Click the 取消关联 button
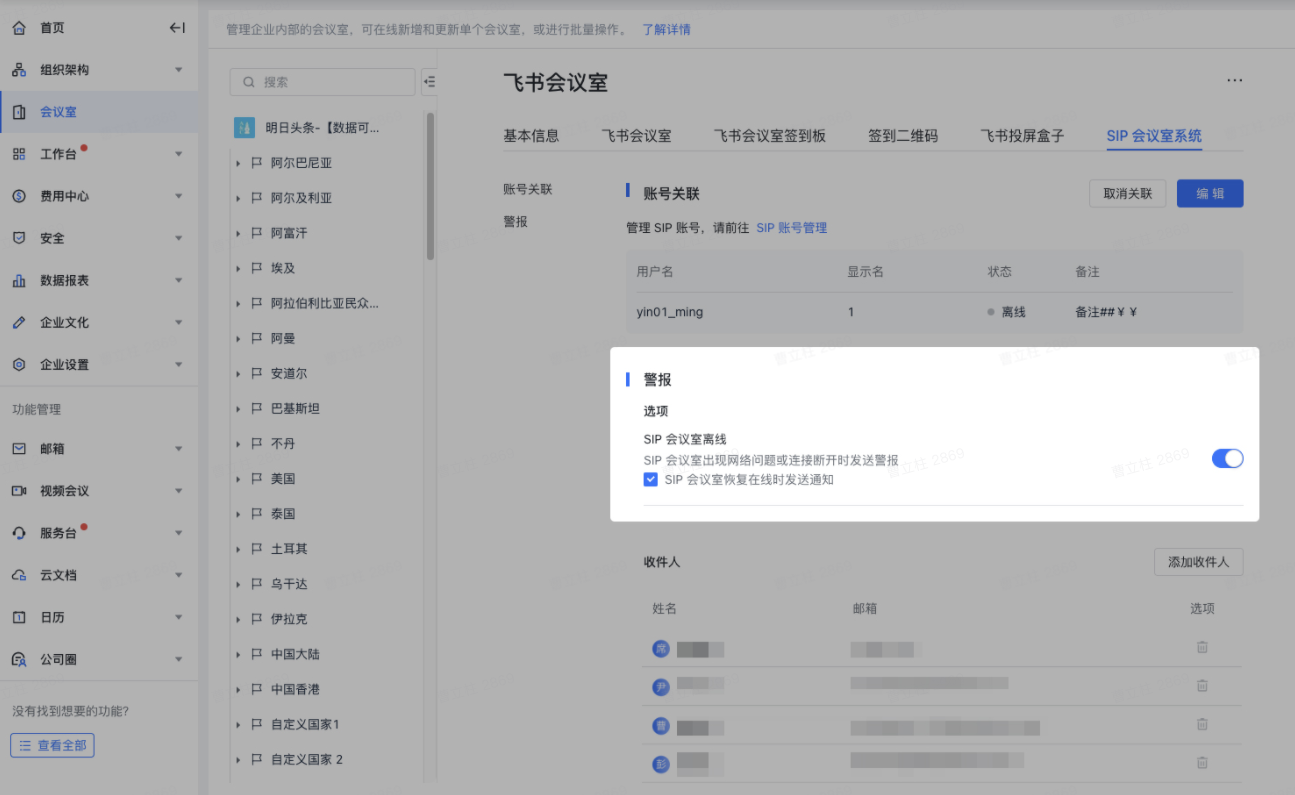The width and height of the screenshot is (1295, 795). (x=1127, y=194)
